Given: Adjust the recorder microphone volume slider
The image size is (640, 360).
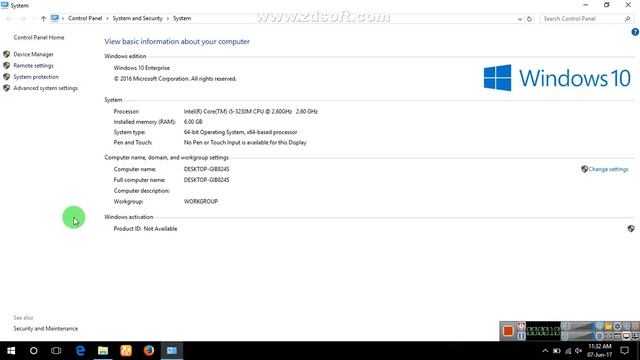Looking at the screenshot, I should (582, 336).
